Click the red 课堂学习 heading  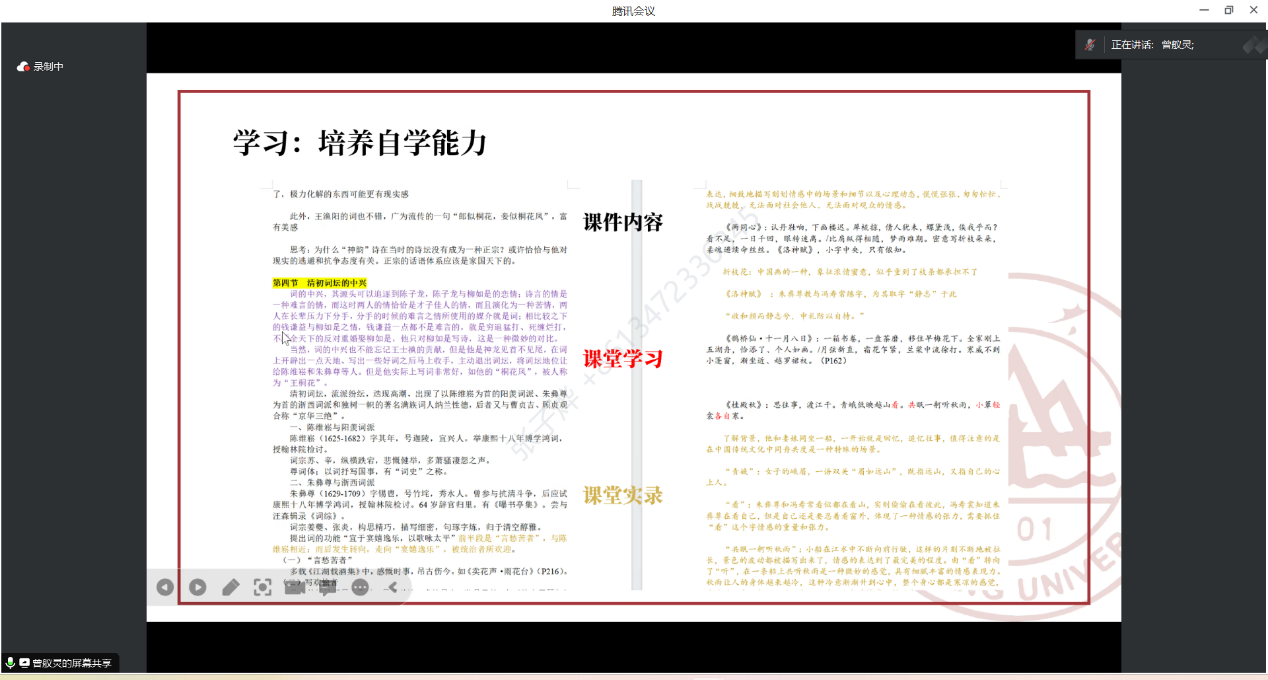623,359
